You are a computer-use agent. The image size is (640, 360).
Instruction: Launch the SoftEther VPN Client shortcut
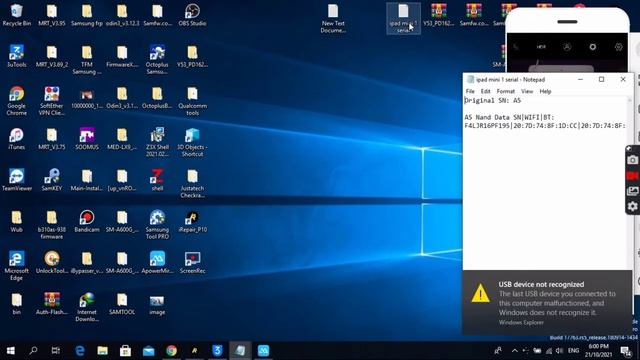51,101
